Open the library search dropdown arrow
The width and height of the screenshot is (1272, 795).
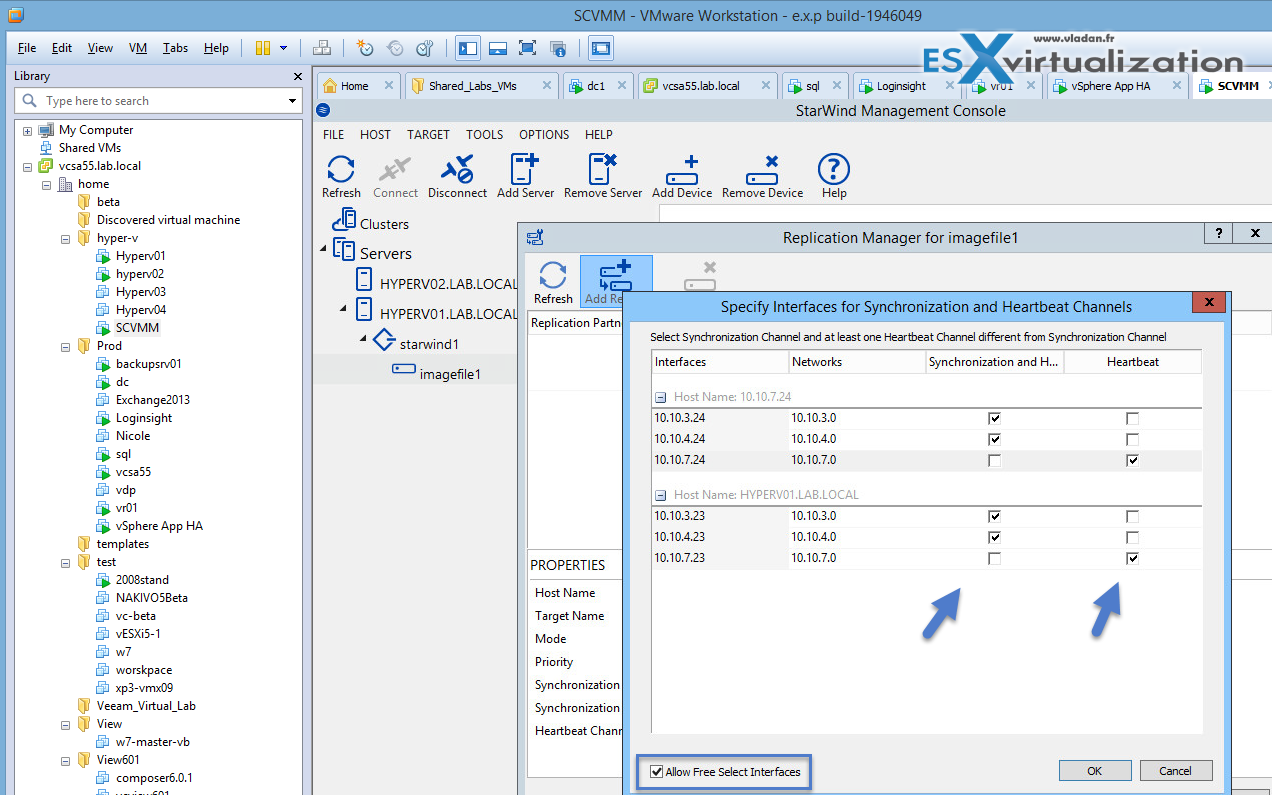pos(292,101)
